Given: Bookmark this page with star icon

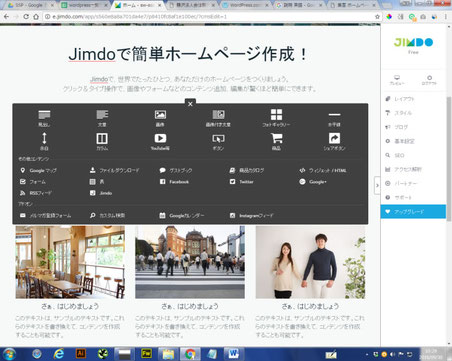Looking at the screenshot, I should pos(377,16).
